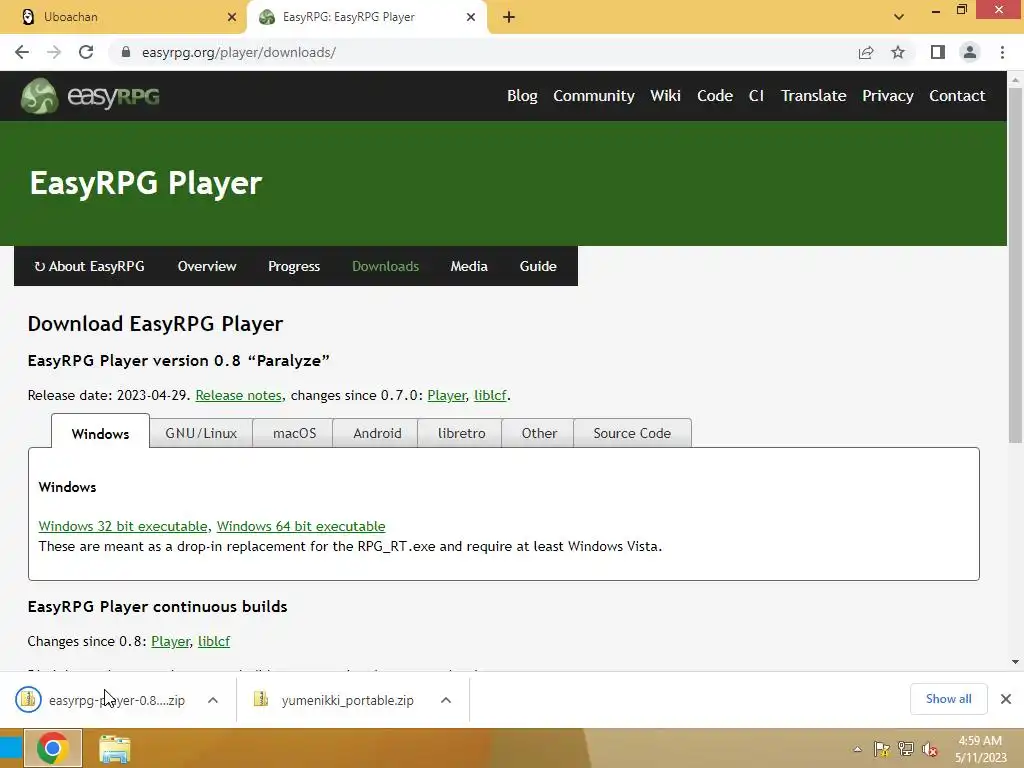Expand options for yumenikki_portable.zip download

coord(446,700)
